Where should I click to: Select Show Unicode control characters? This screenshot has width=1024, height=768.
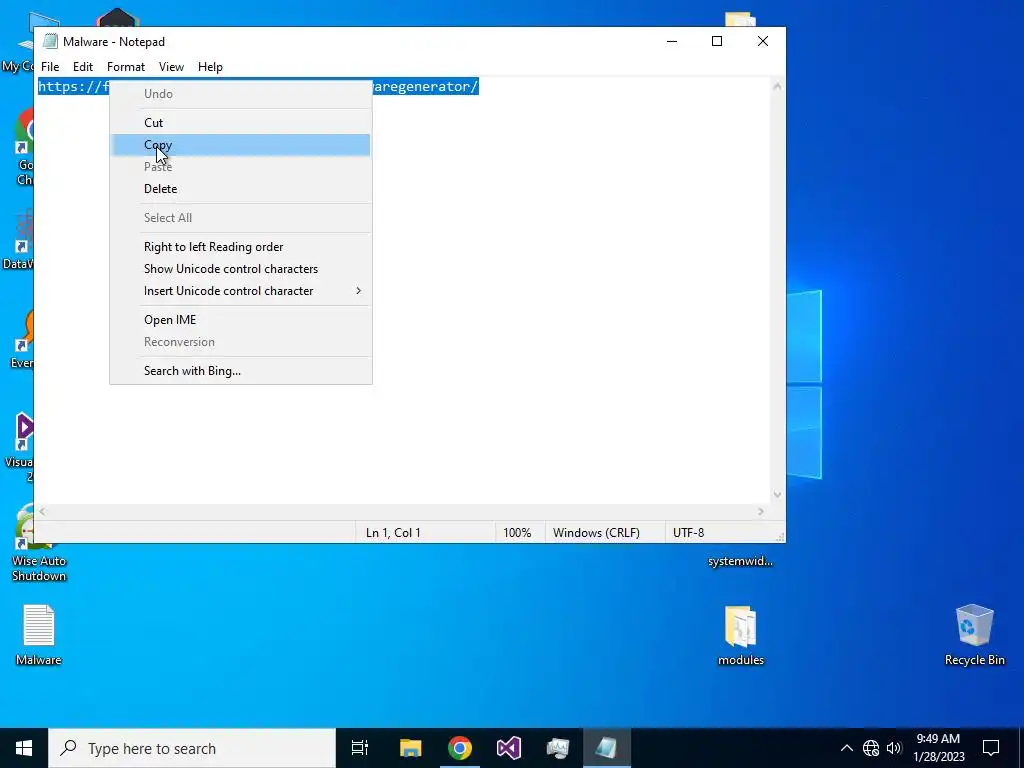(240, 269)
